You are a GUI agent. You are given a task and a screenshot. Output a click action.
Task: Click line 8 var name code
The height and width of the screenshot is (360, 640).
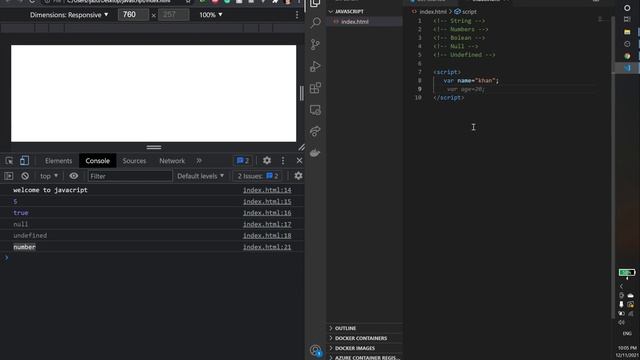471,80
